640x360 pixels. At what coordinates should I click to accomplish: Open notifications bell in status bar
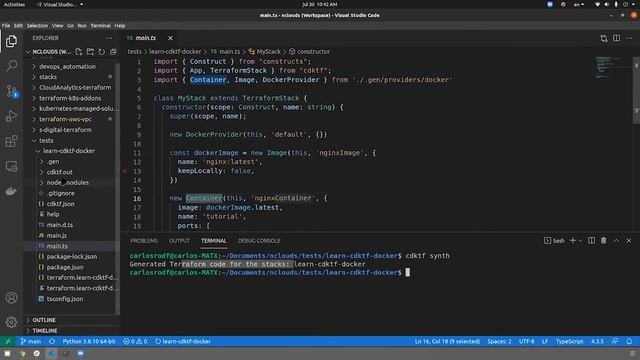[629, 341]
